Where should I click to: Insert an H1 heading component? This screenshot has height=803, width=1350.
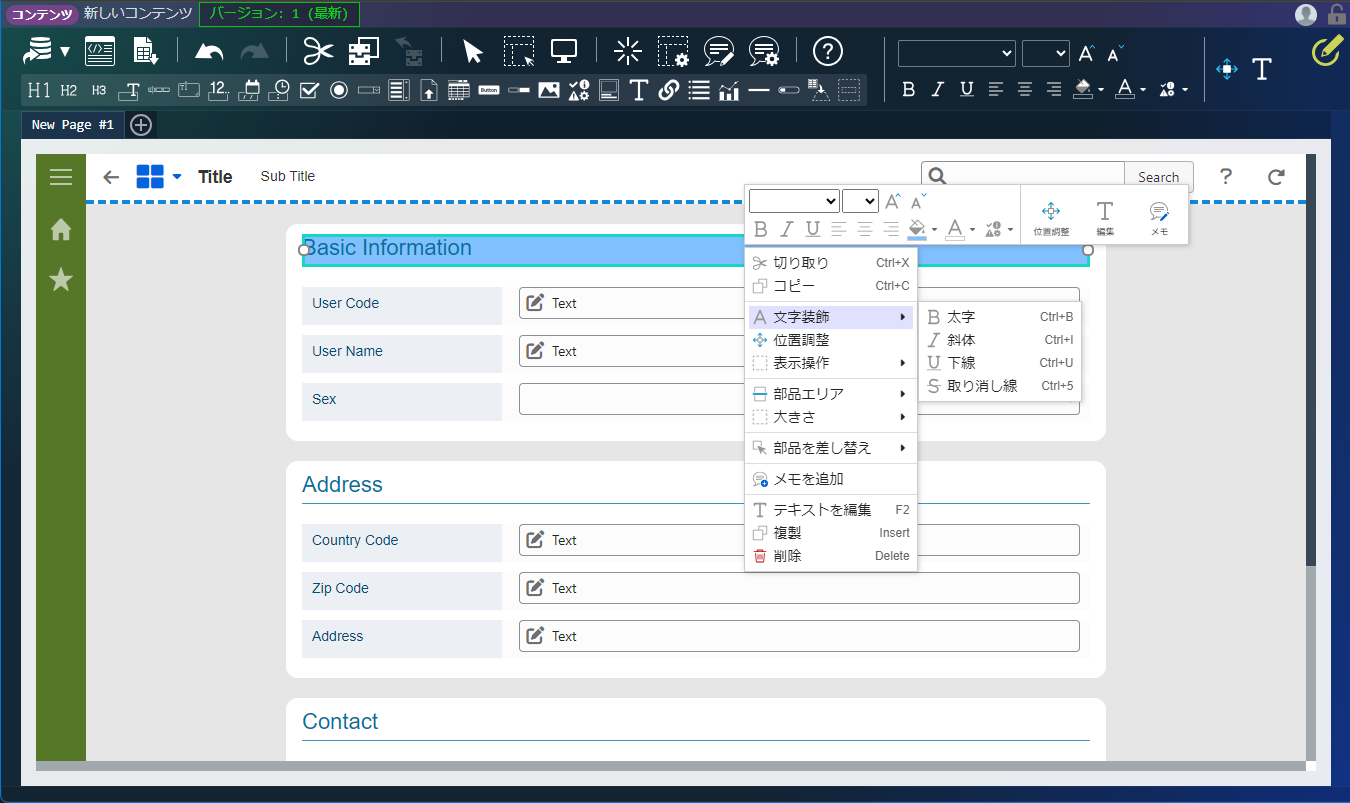[x=39, y=90]
